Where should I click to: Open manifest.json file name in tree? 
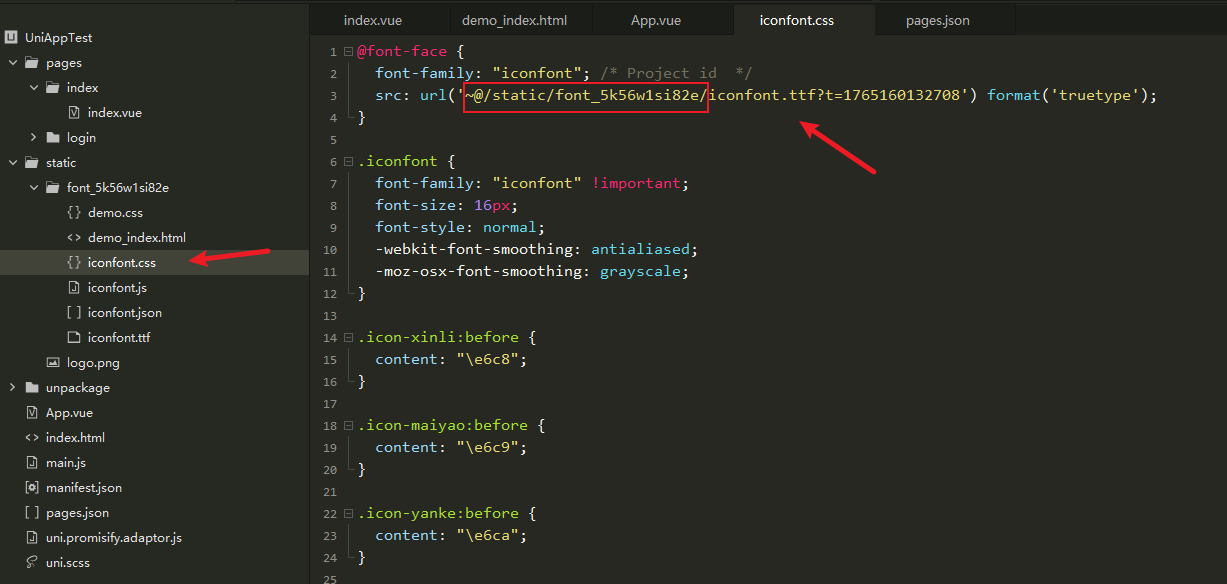click(84, 487)
